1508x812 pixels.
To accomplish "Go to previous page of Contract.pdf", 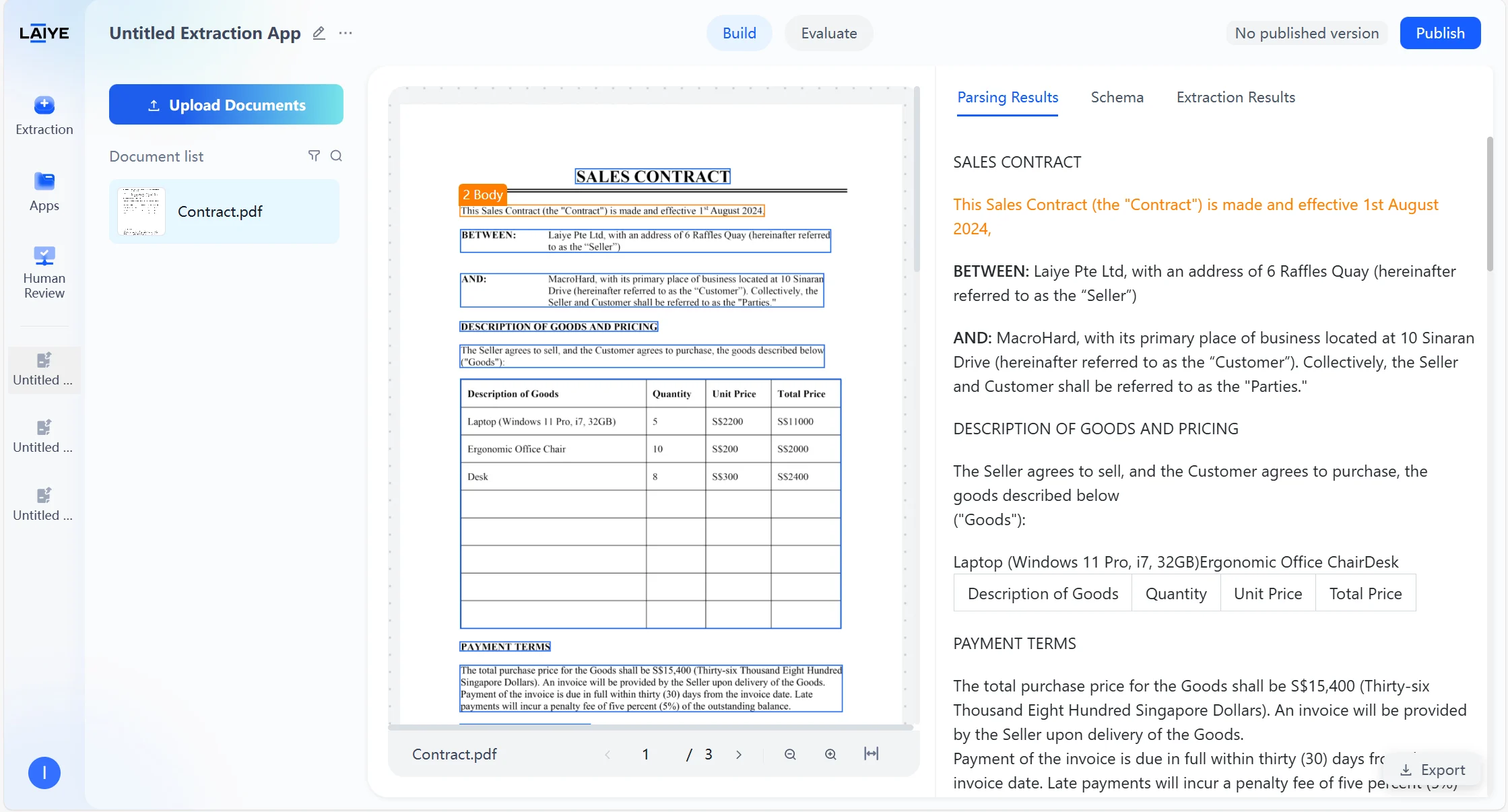I will [608, 755].
